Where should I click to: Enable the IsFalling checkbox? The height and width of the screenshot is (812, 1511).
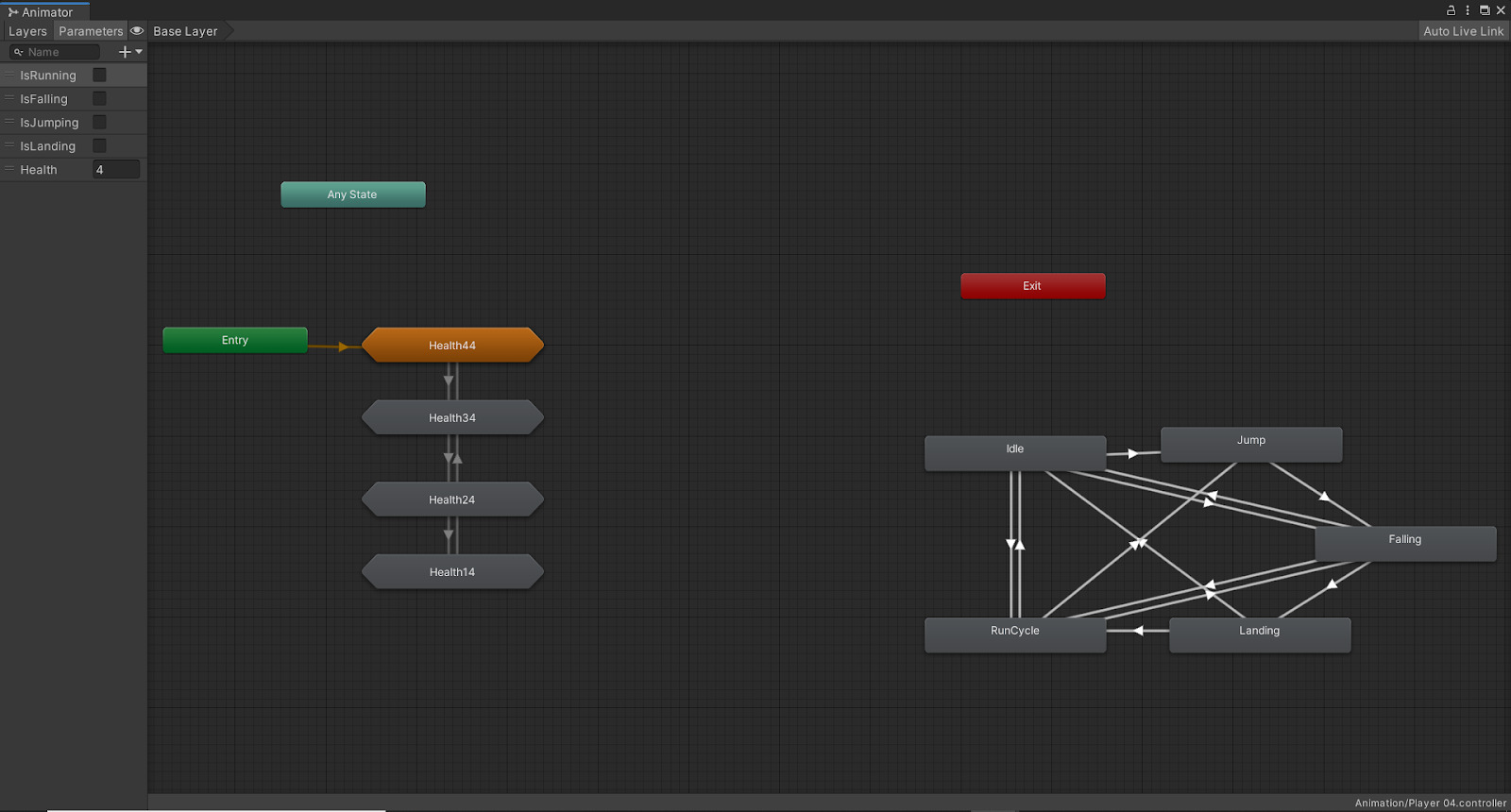coord(99,98)
